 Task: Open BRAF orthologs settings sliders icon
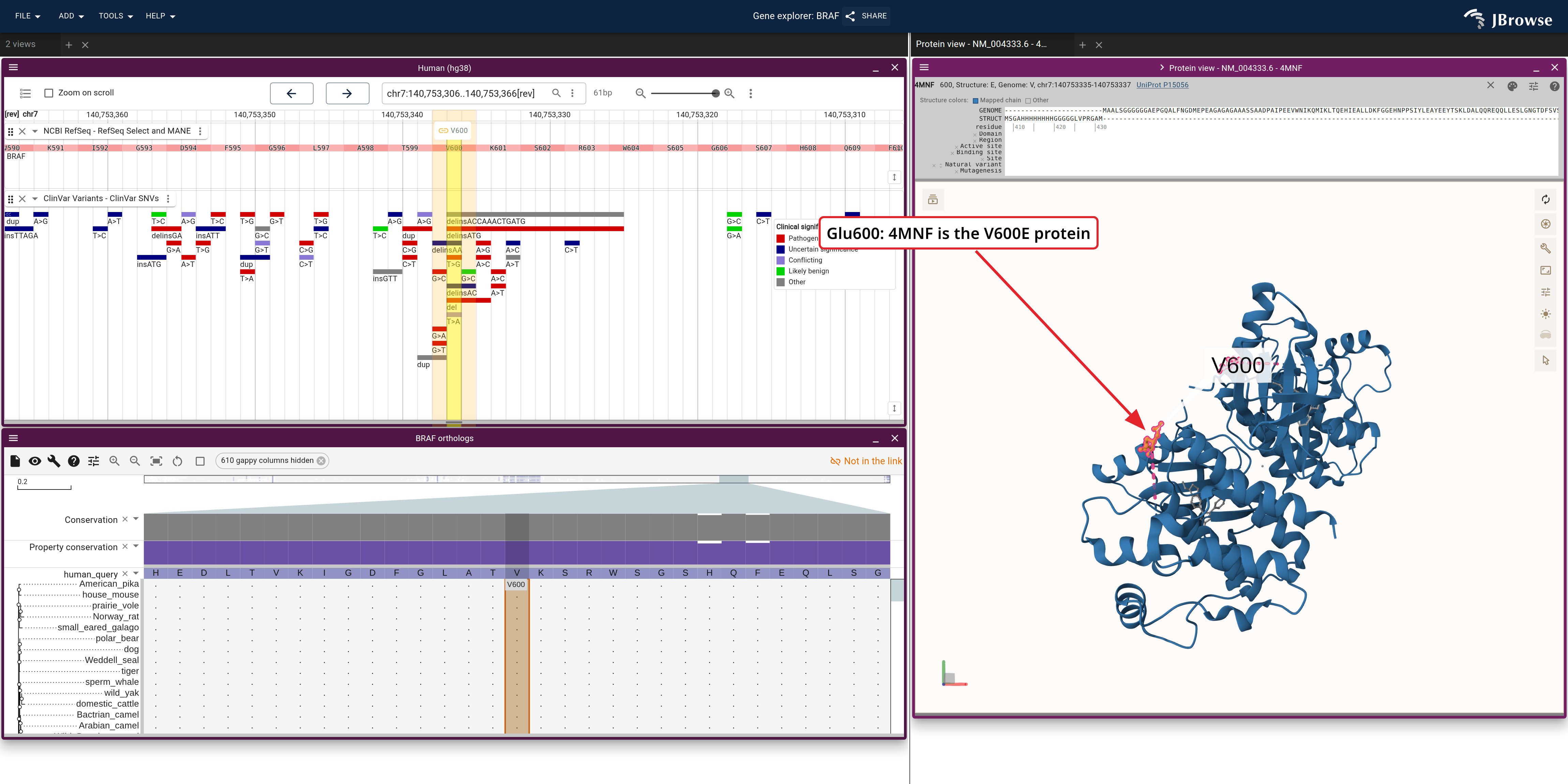click(93, 461)
